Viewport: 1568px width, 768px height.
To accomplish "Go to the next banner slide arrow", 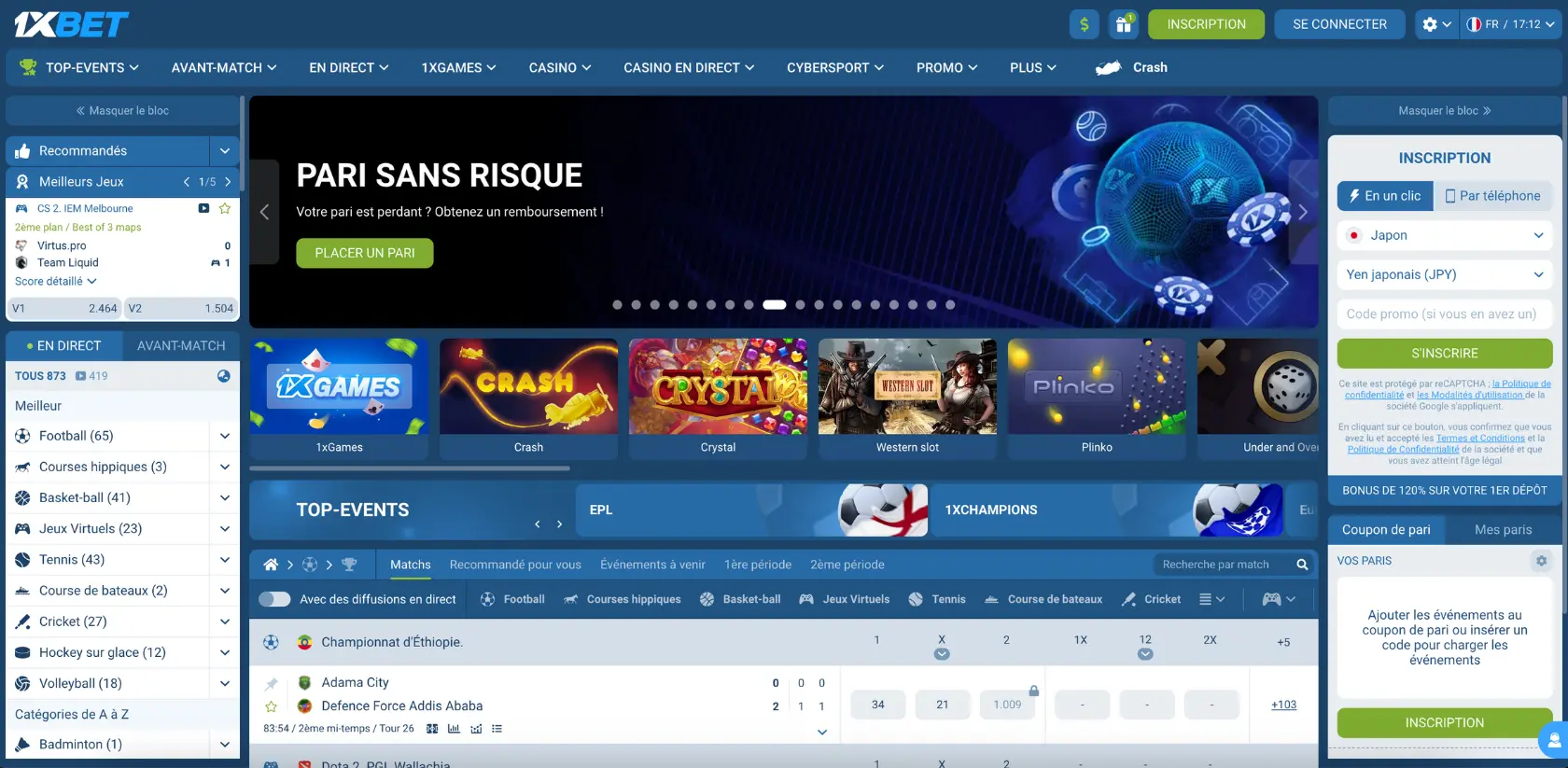I will [x=1303, y=212].
